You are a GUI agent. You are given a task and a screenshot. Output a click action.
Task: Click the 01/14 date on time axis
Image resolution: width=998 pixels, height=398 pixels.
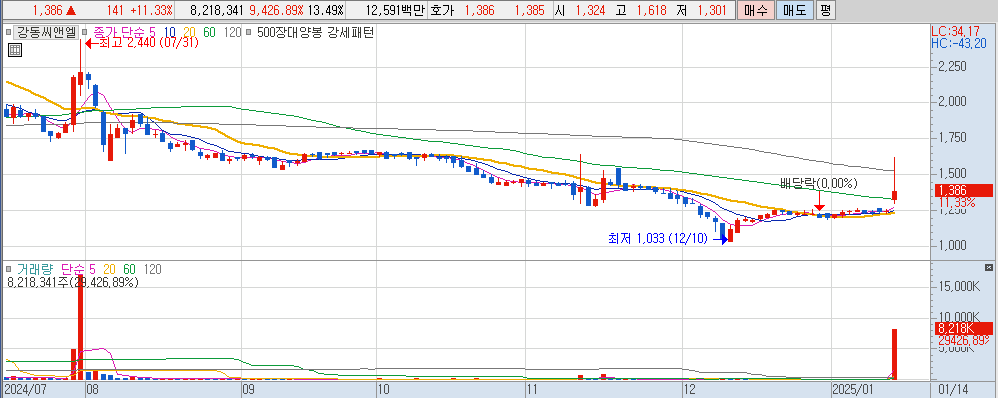click(954, 388)
